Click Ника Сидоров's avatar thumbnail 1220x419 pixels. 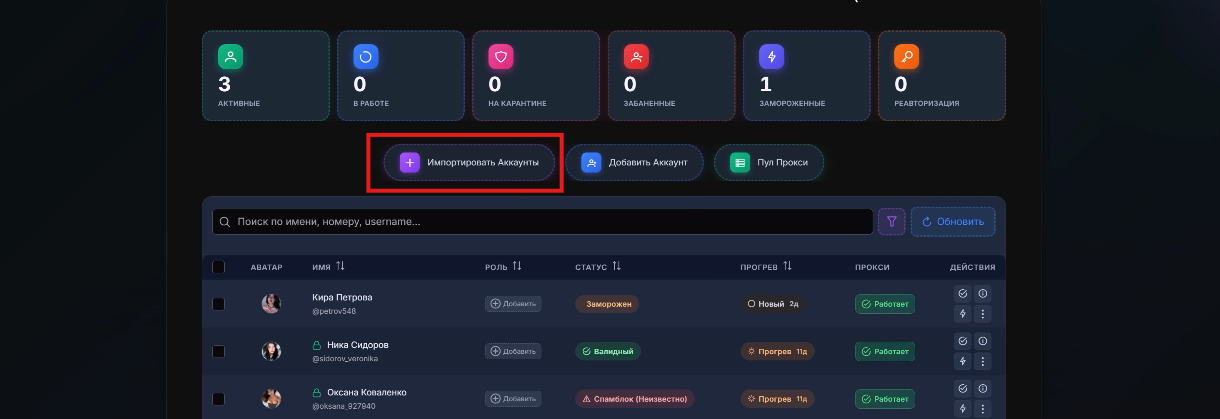[271, 351]
